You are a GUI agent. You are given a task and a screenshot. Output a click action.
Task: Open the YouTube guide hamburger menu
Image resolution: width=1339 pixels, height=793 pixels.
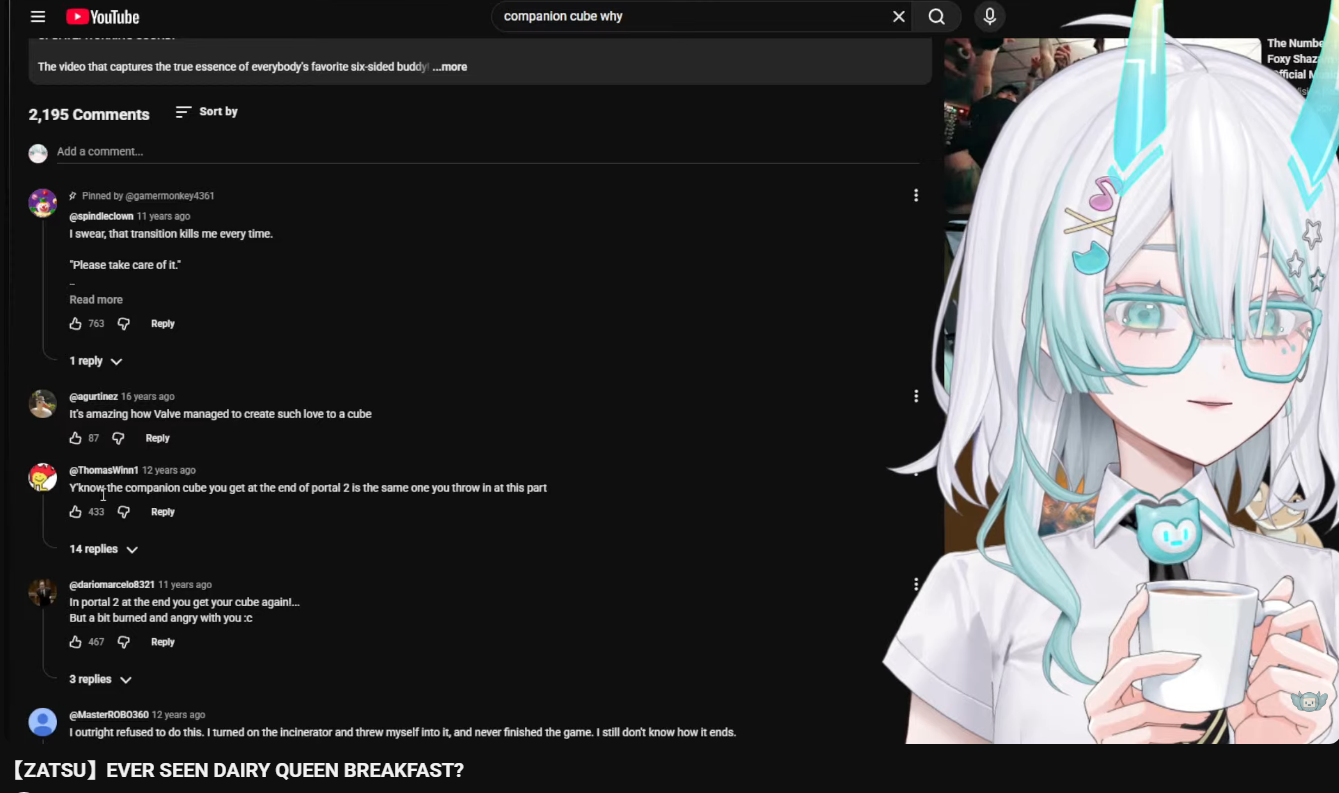pyautogui.click(x=38, y=16)
